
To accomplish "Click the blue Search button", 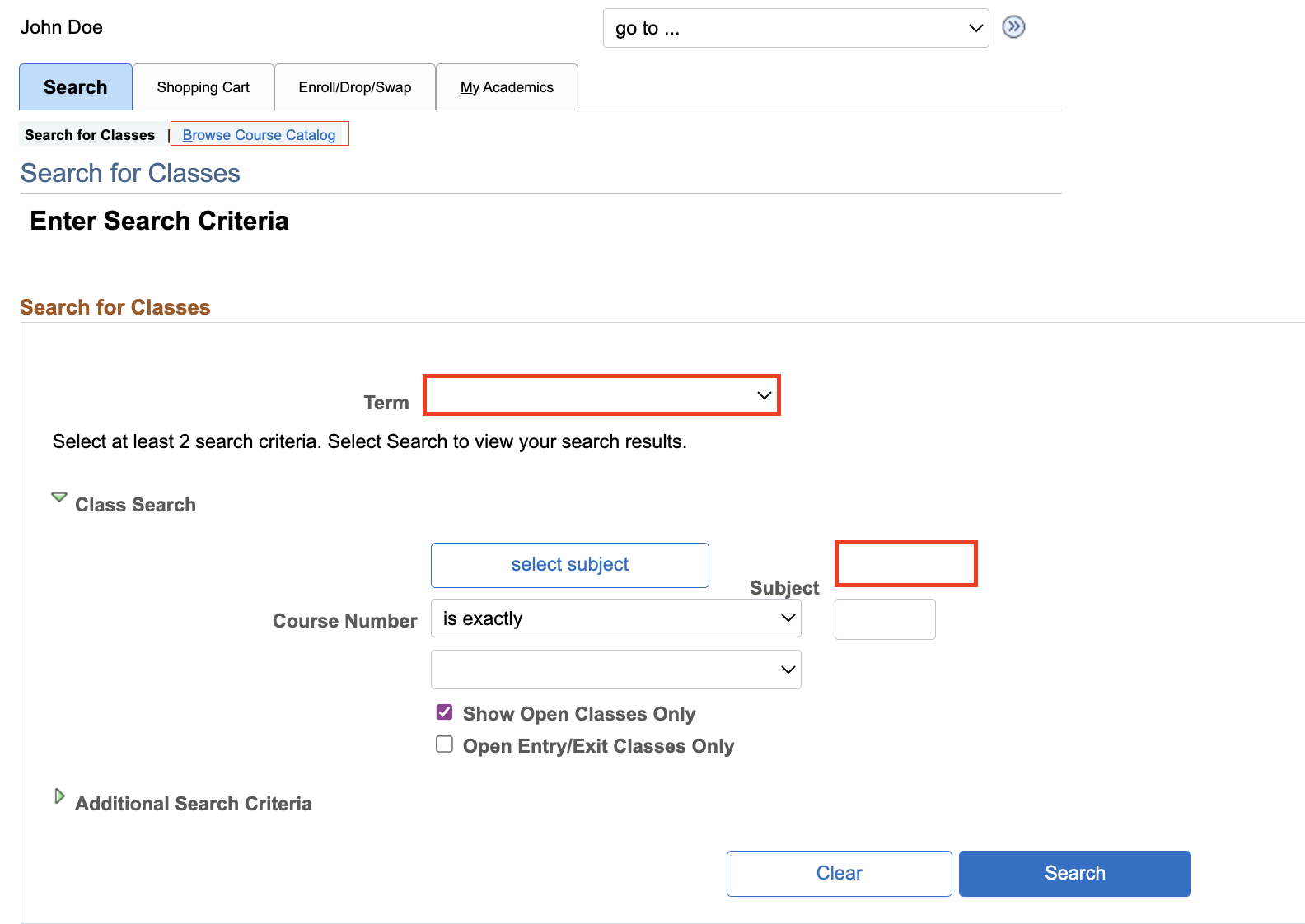I will tap(1074, 873).
